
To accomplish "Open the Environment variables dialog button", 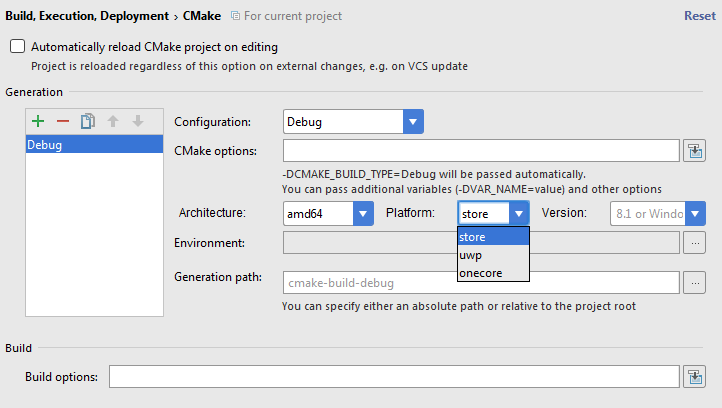I will 695,241.
